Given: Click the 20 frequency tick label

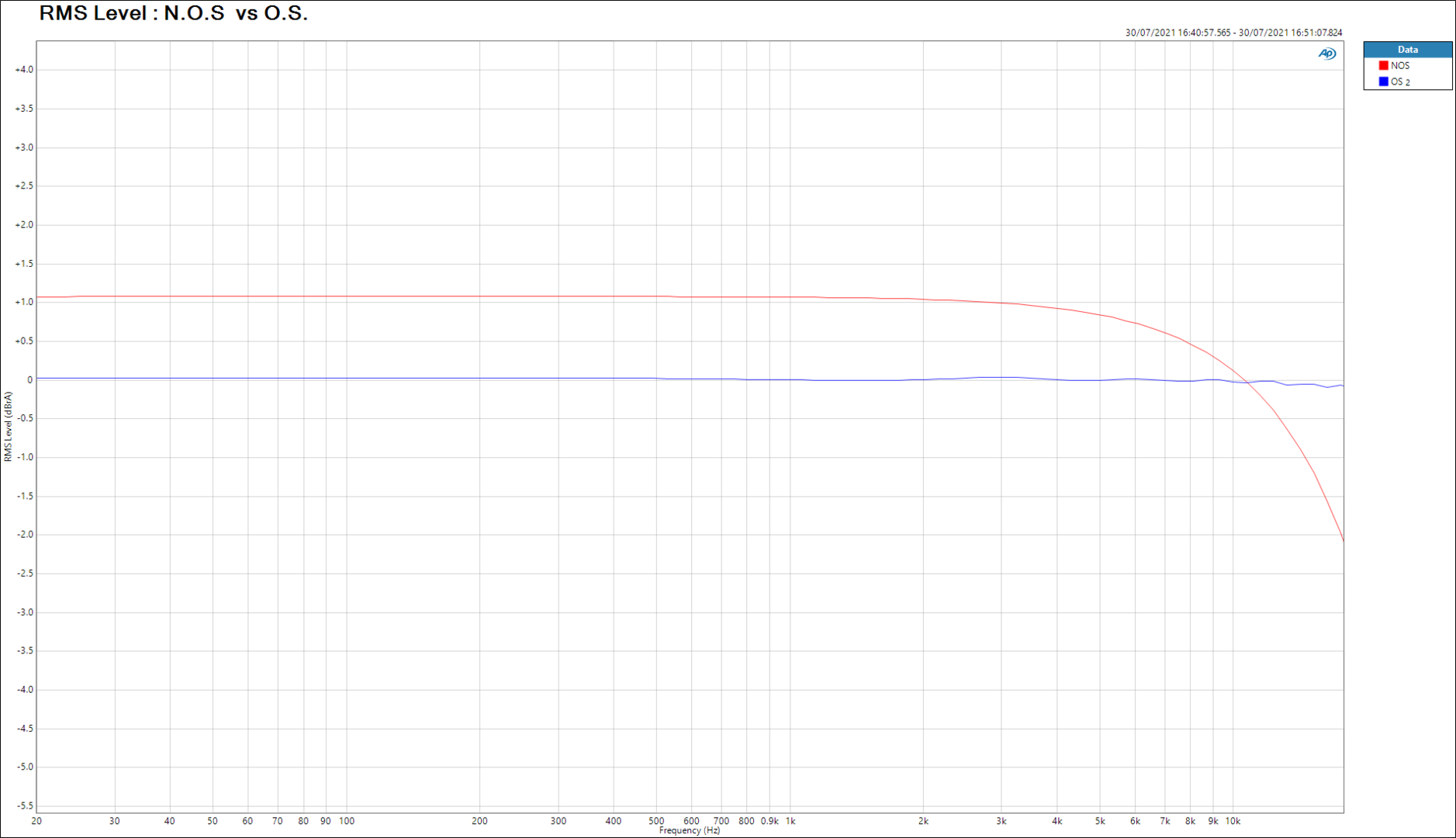Looking at the screenshot, I should 36,821.
